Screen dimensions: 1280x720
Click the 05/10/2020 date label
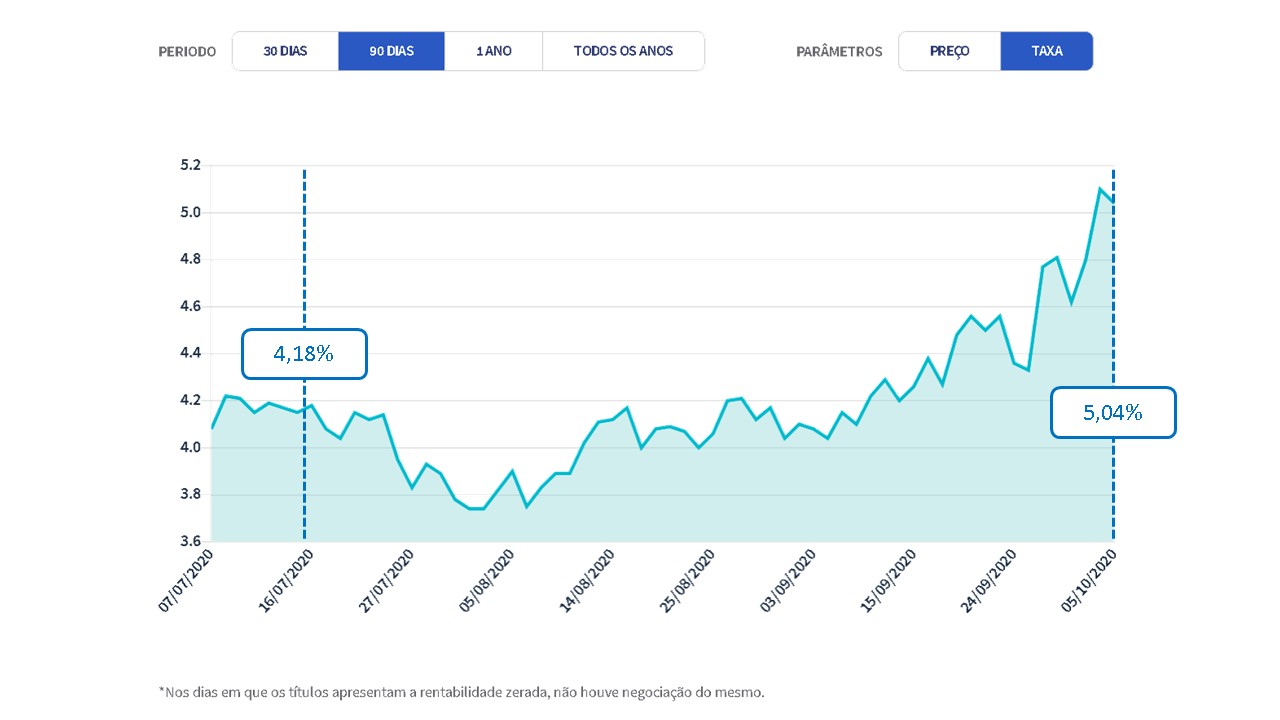(1087, 581)
